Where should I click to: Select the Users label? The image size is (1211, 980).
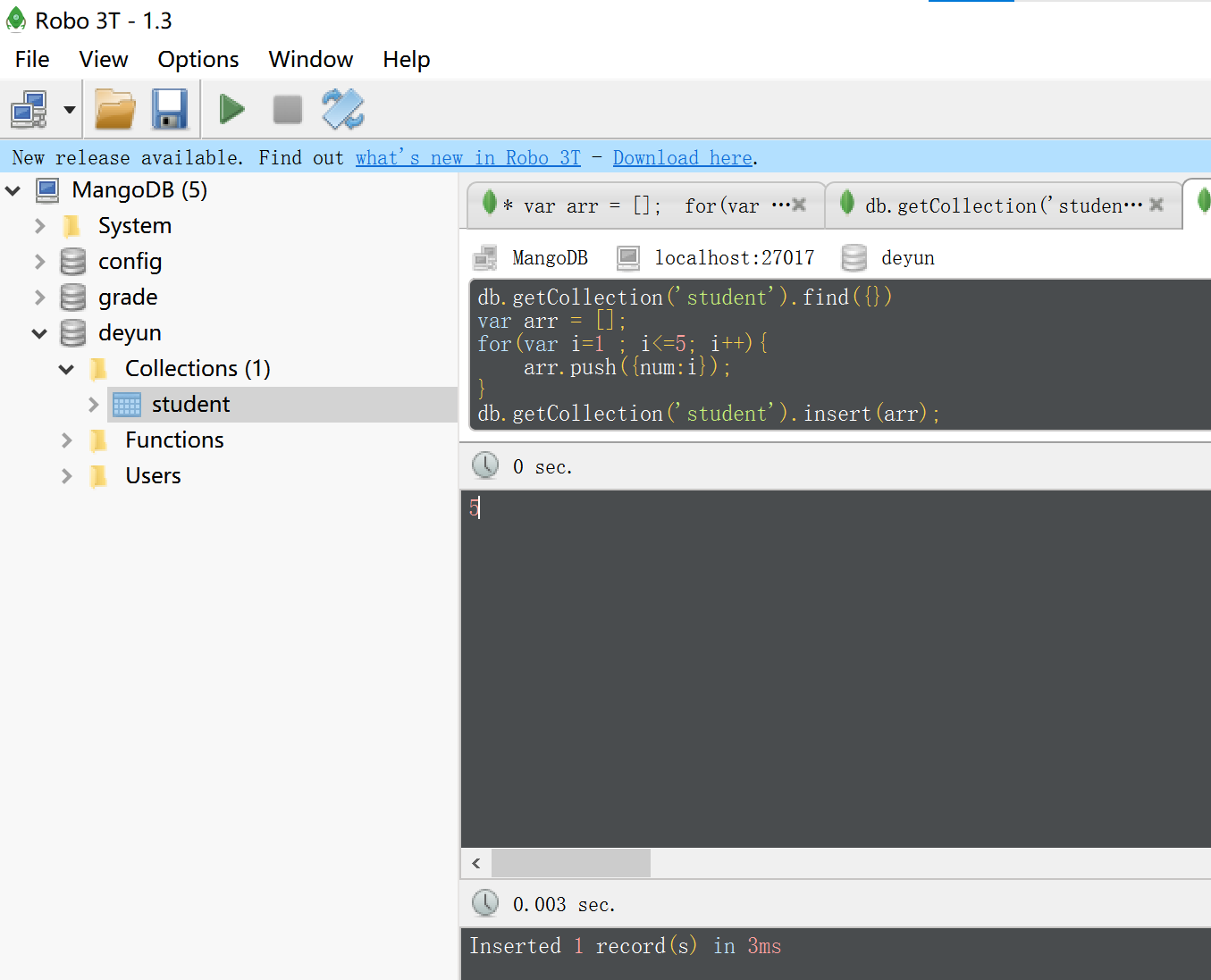click(x=153, y=476)
